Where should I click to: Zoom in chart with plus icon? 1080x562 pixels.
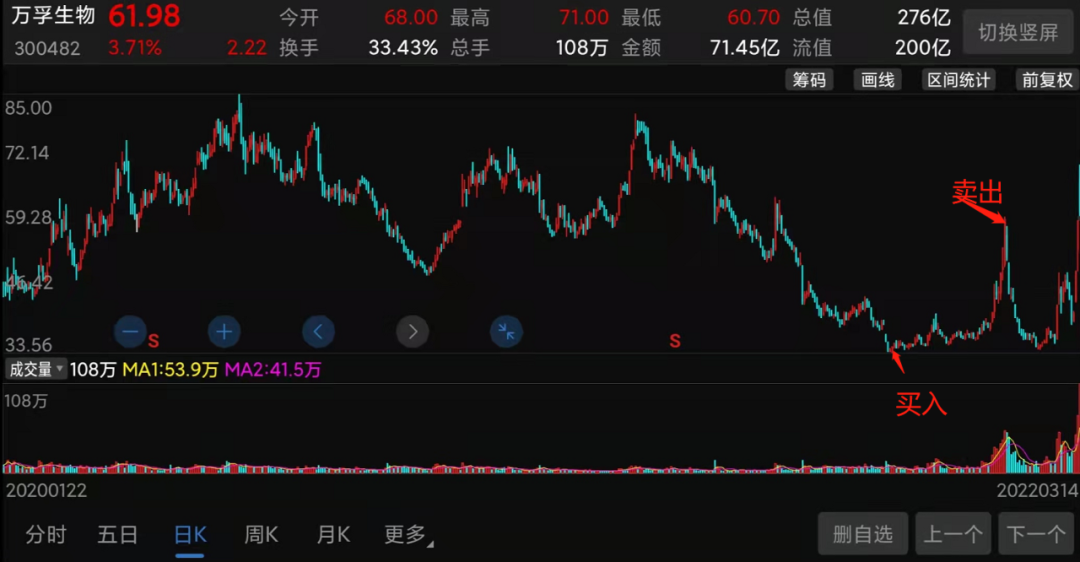pos(224,332)
